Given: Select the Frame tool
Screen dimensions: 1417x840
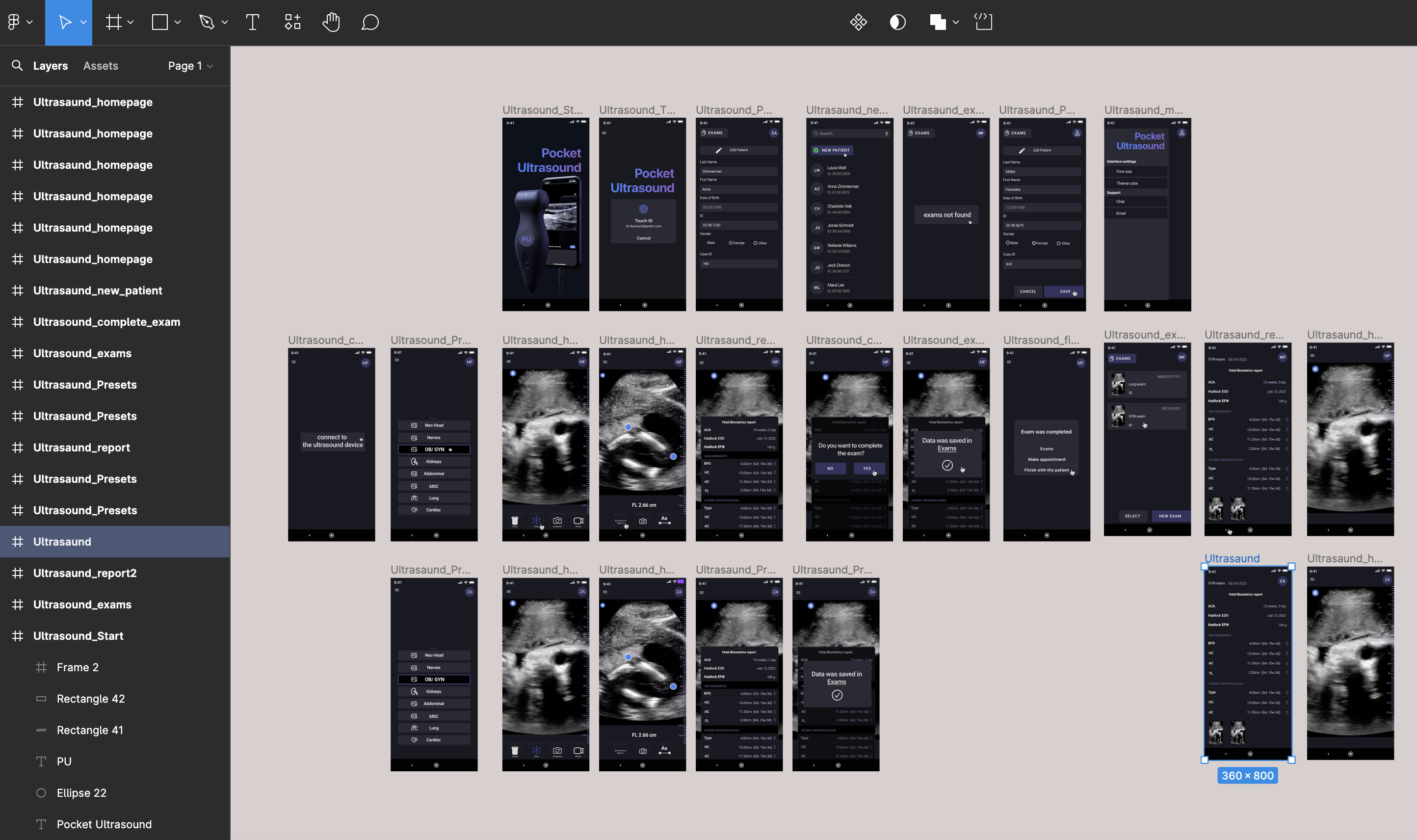Looking at the screenshot, I should click(114, 23).
